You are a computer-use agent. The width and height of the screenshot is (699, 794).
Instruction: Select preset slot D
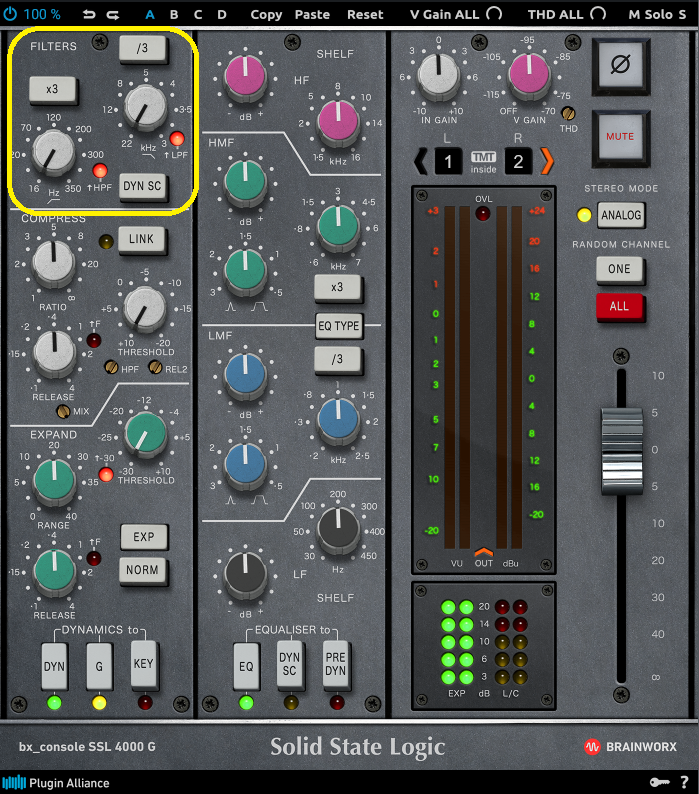(x=222, y=14)
